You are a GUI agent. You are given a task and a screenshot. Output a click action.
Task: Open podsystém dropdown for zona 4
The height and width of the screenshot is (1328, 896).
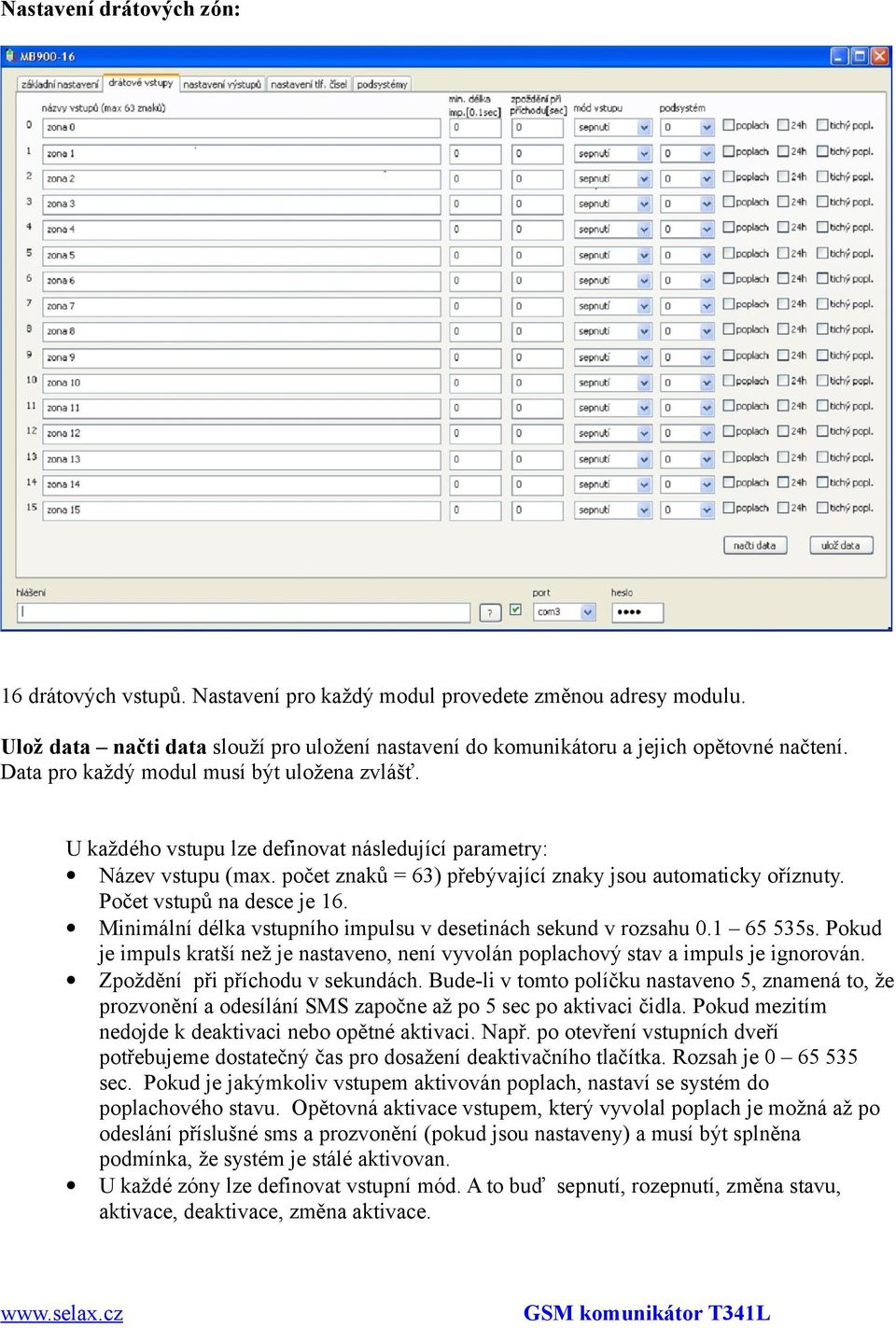[x=687, y=229]
